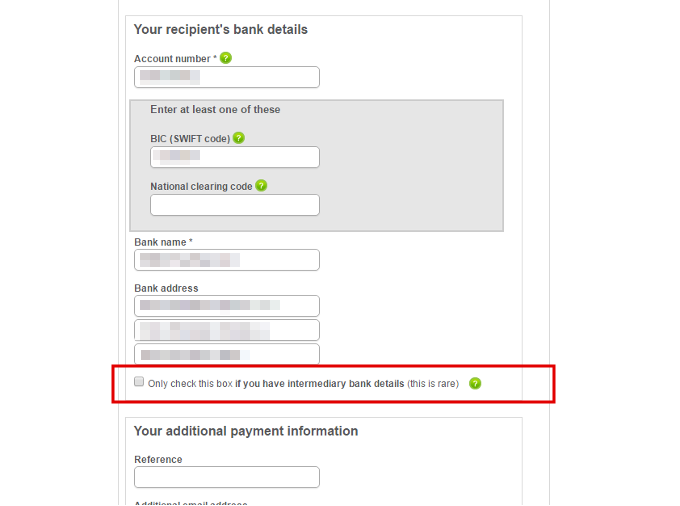The height and width of the screenshot is (506, 680).
Task: Click into the Reference field
Action: [x=227, y=477]
